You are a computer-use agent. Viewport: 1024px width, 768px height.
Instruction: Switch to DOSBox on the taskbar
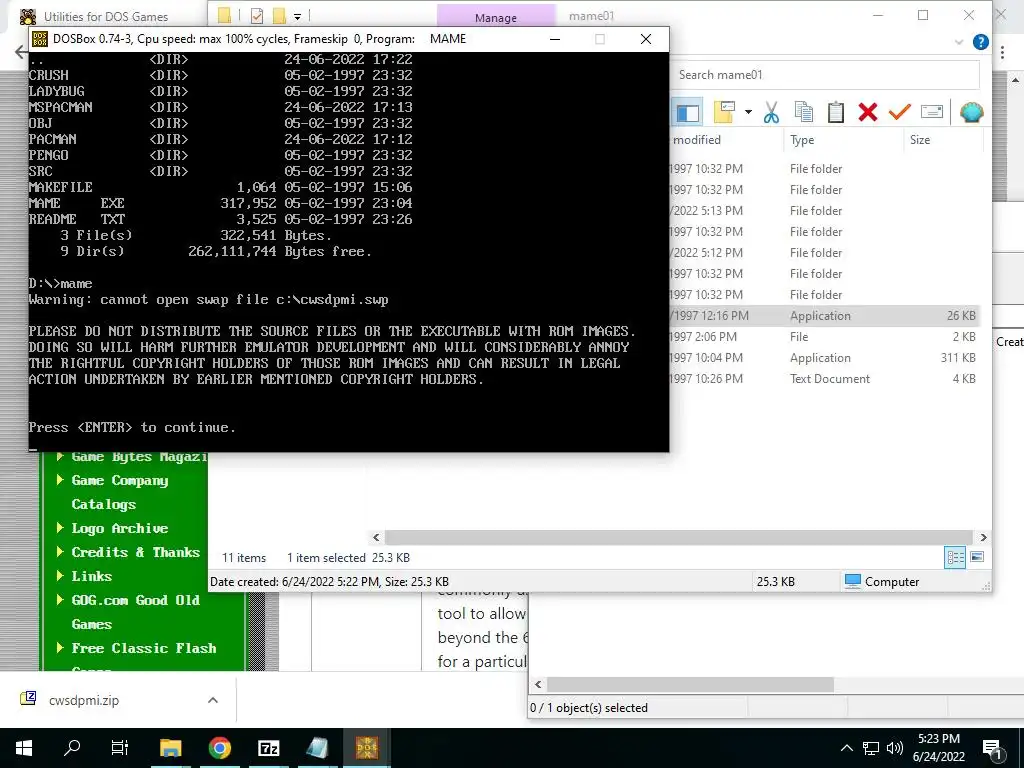367,748
